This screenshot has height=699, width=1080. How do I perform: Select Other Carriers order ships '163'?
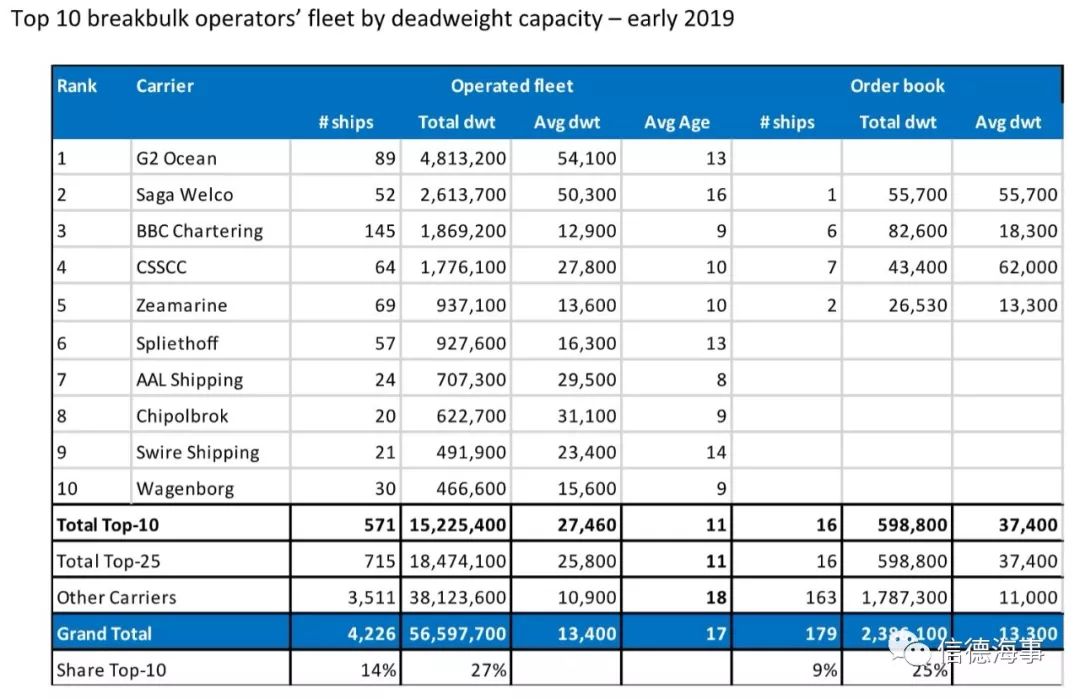tap(821, 598)
